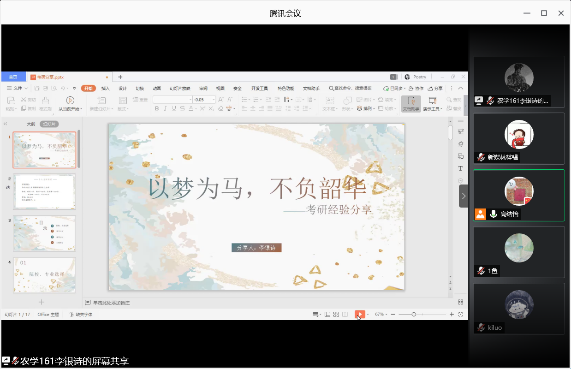Toggle the slides thumbnail view pill in outline panel
This screenshot has height=369, width=571.
click(49, 124)
